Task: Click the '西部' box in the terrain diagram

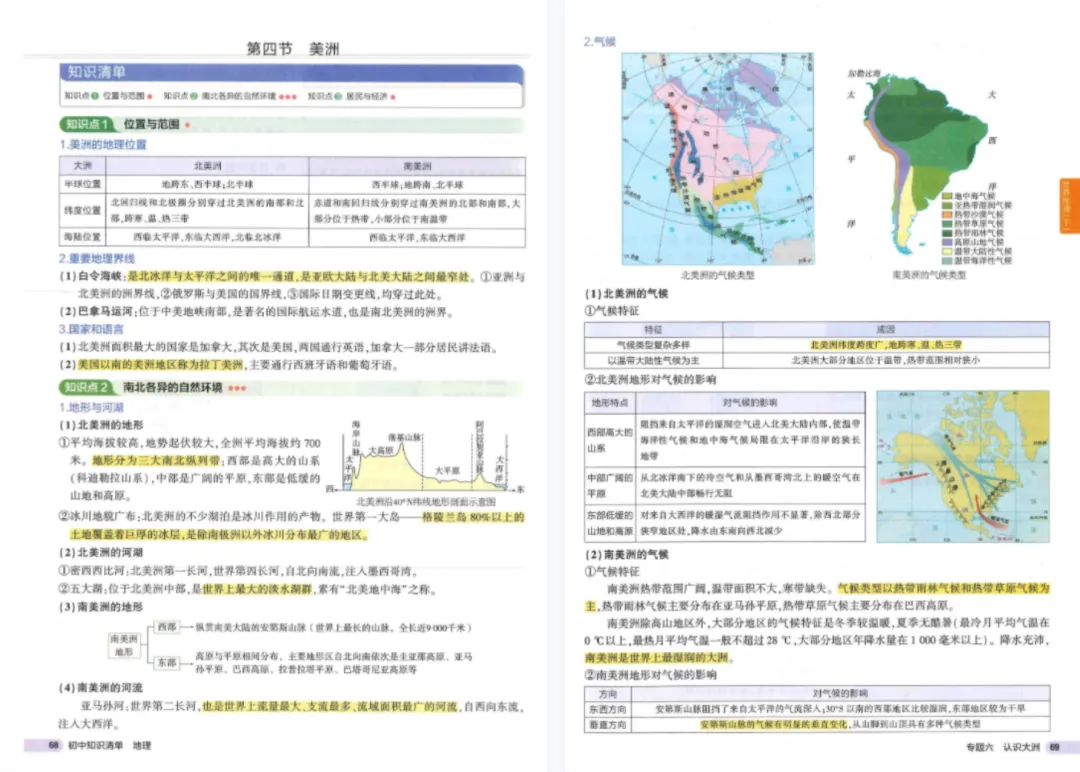Action: coord(166,627)
